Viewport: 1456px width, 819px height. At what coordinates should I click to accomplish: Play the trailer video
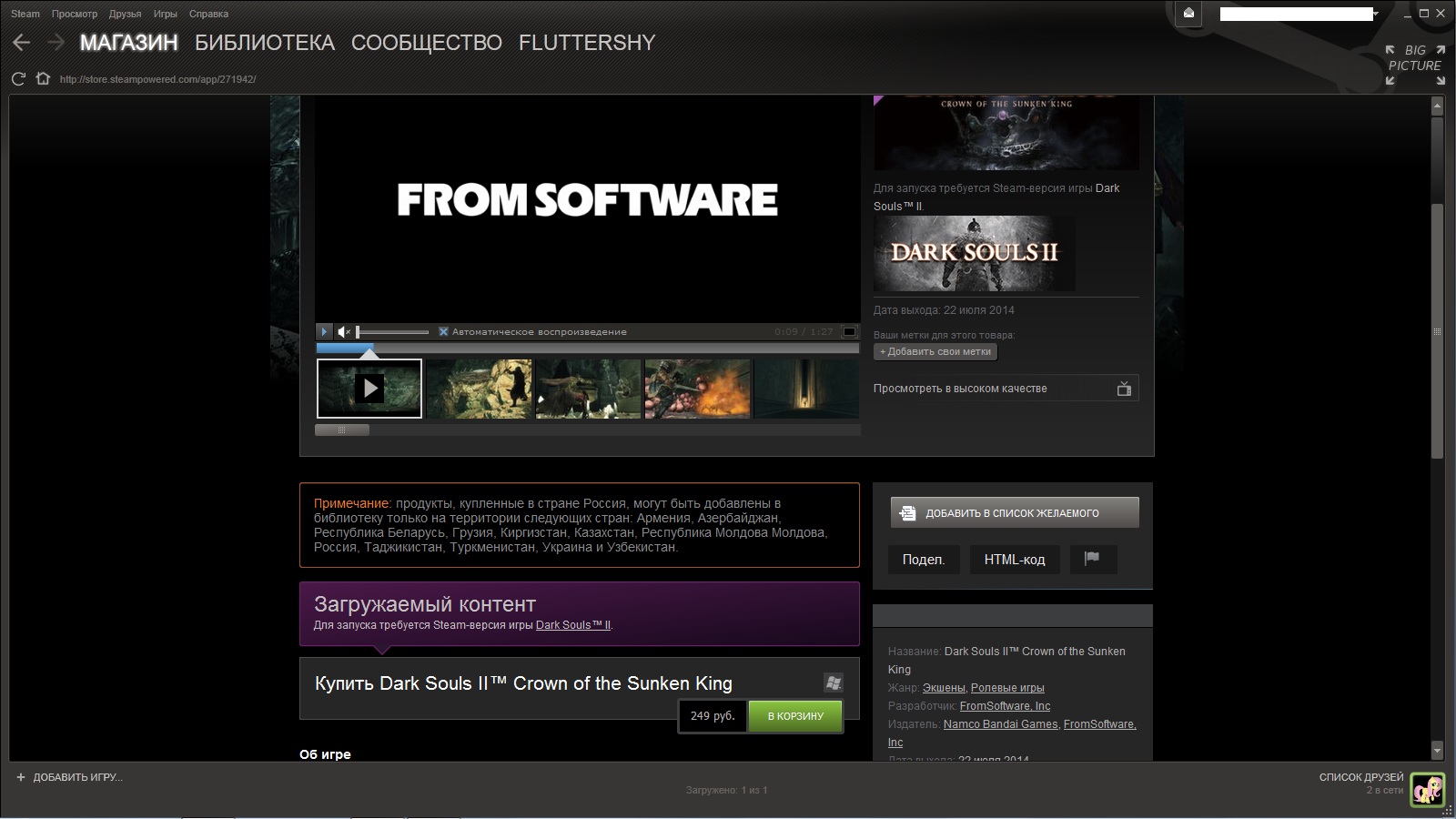pyautogui.click(x=324, y=332)
